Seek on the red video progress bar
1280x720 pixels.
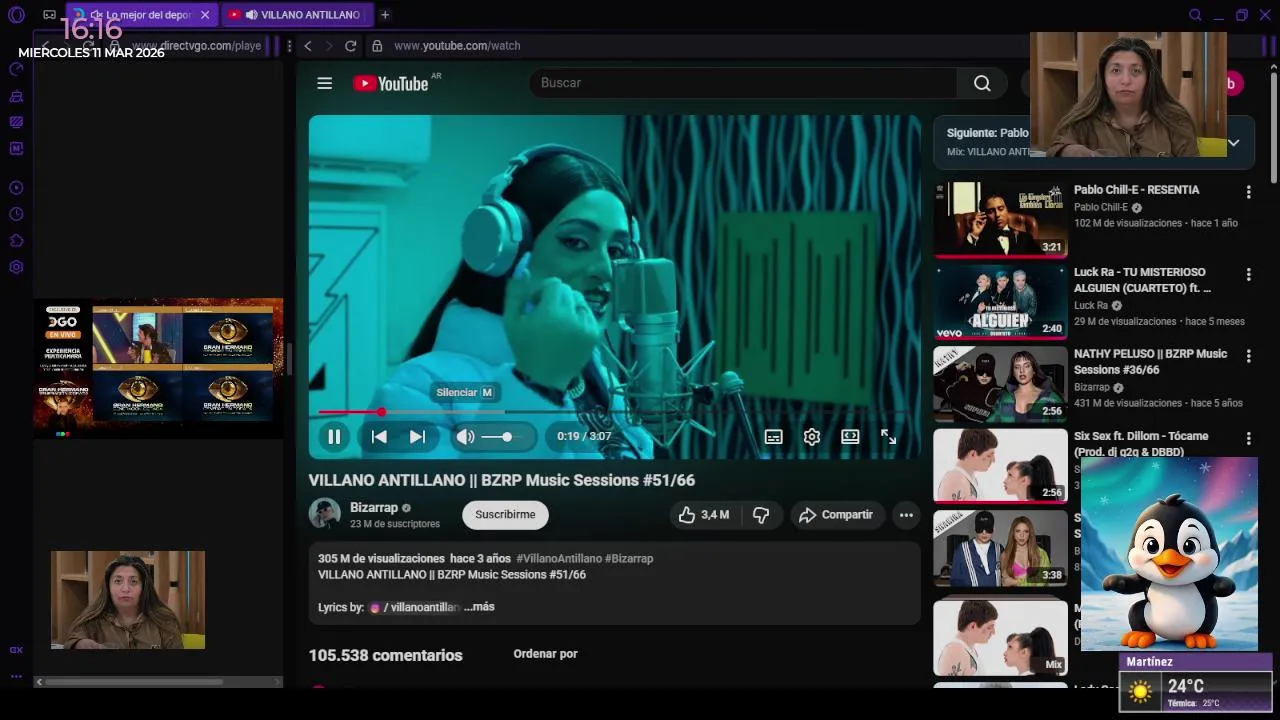(613, 412)
